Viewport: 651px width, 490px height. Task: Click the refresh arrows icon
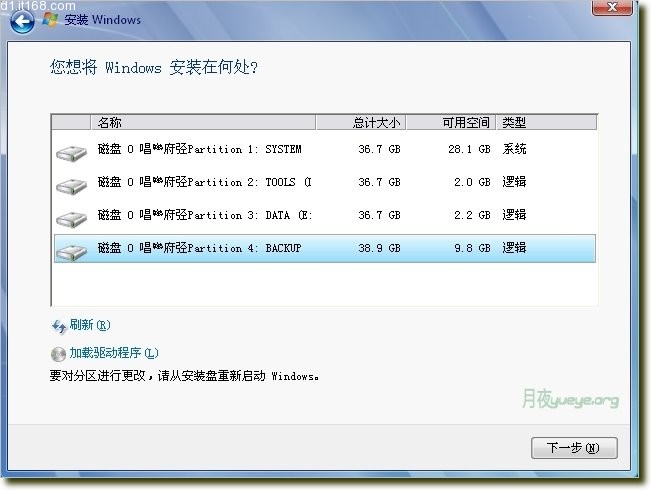59,326
